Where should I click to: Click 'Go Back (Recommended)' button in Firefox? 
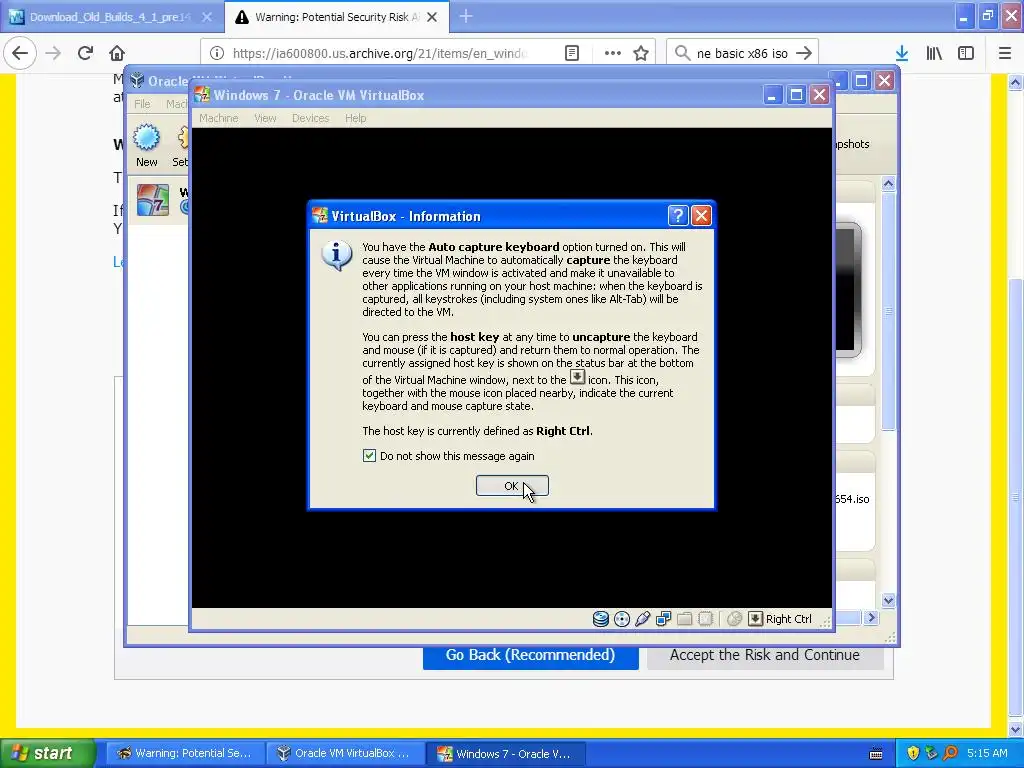[530, 656]
